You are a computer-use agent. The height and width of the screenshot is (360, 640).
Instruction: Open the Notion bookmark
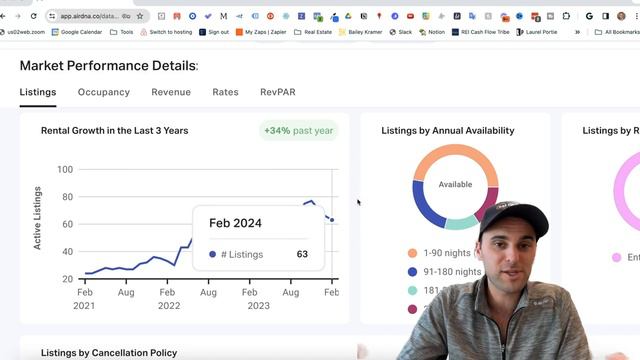pyautogui.click(x=432, y=32)
